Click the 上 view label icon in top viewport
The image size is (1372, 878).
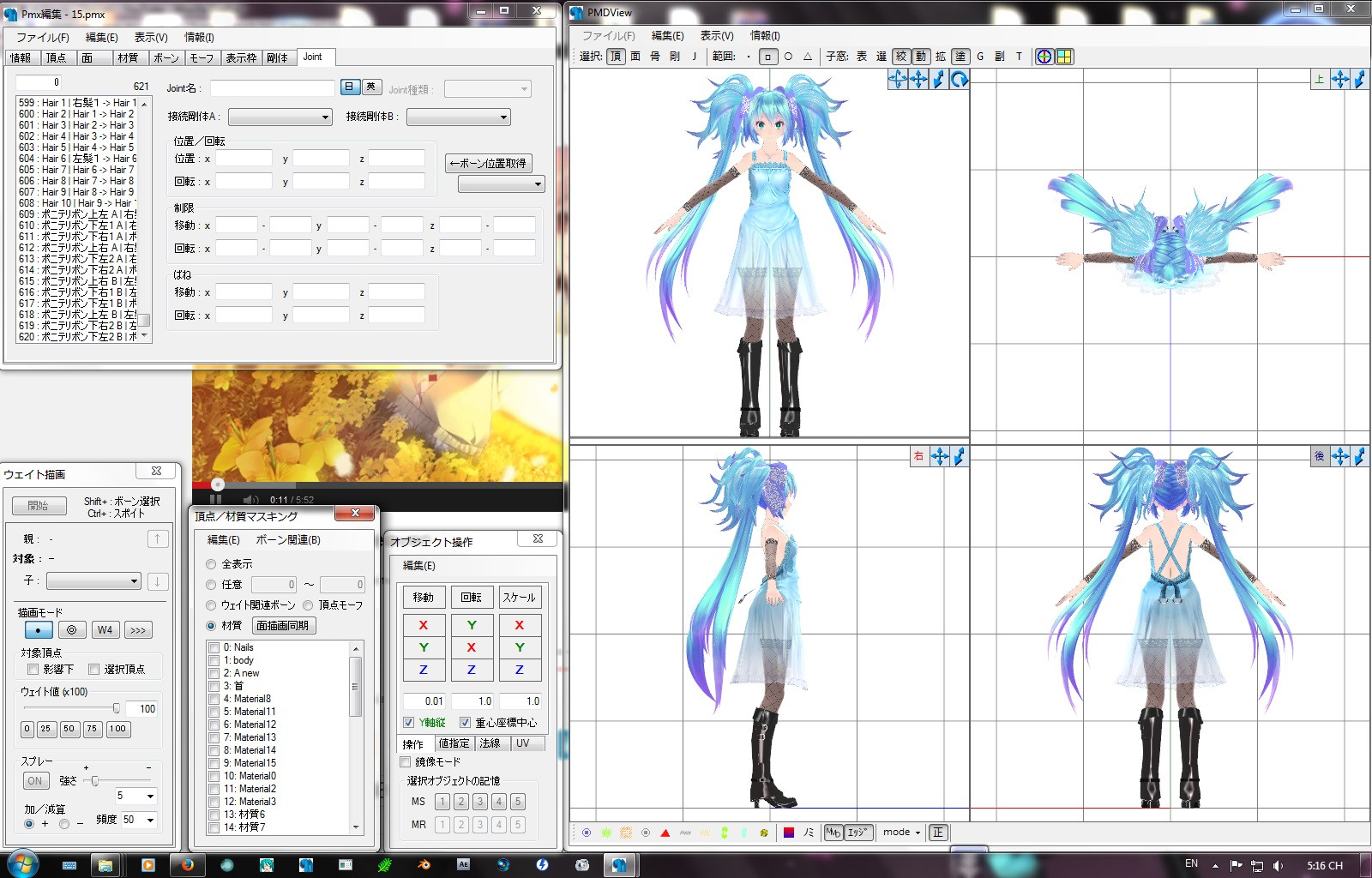[1320, 80]
